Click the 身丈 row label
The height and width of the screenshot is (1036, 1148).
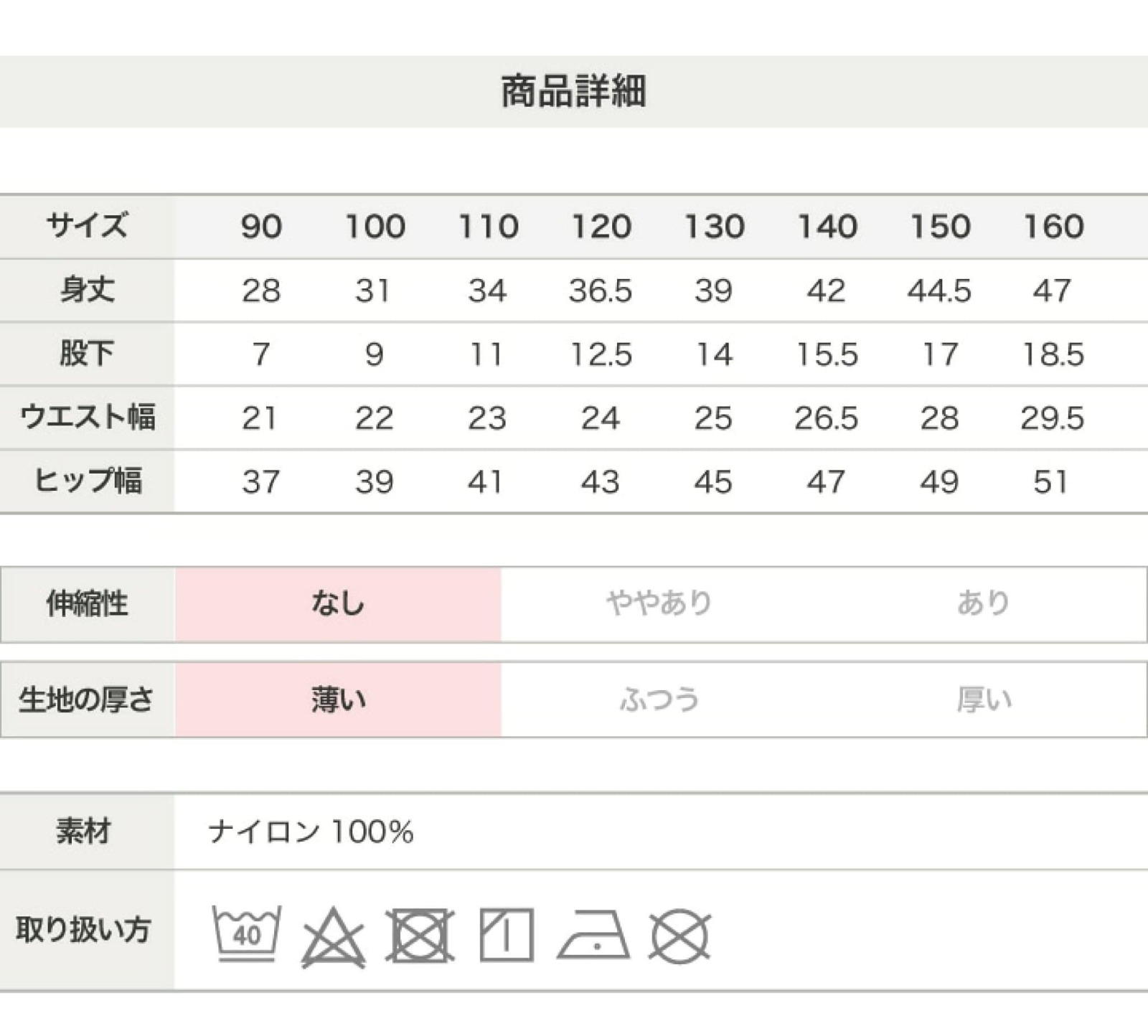(x=87, y=291)
